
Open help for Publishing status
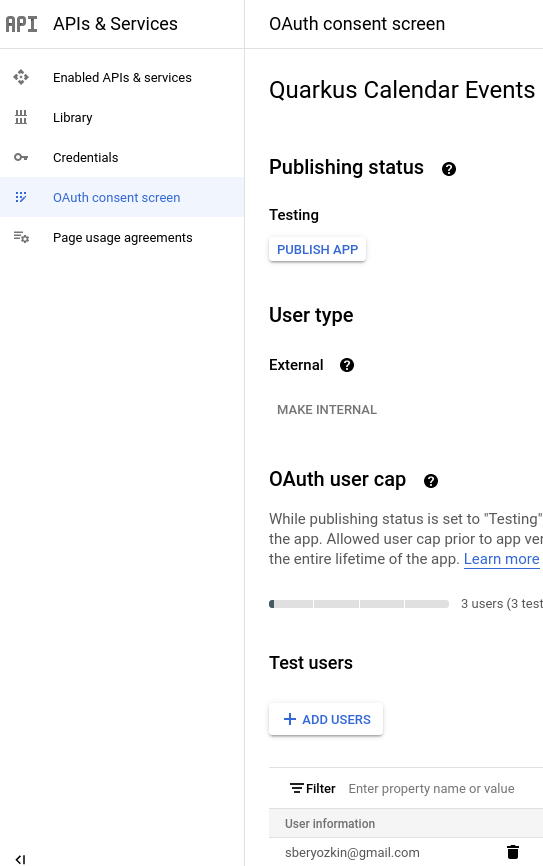(x=449, y=169)
